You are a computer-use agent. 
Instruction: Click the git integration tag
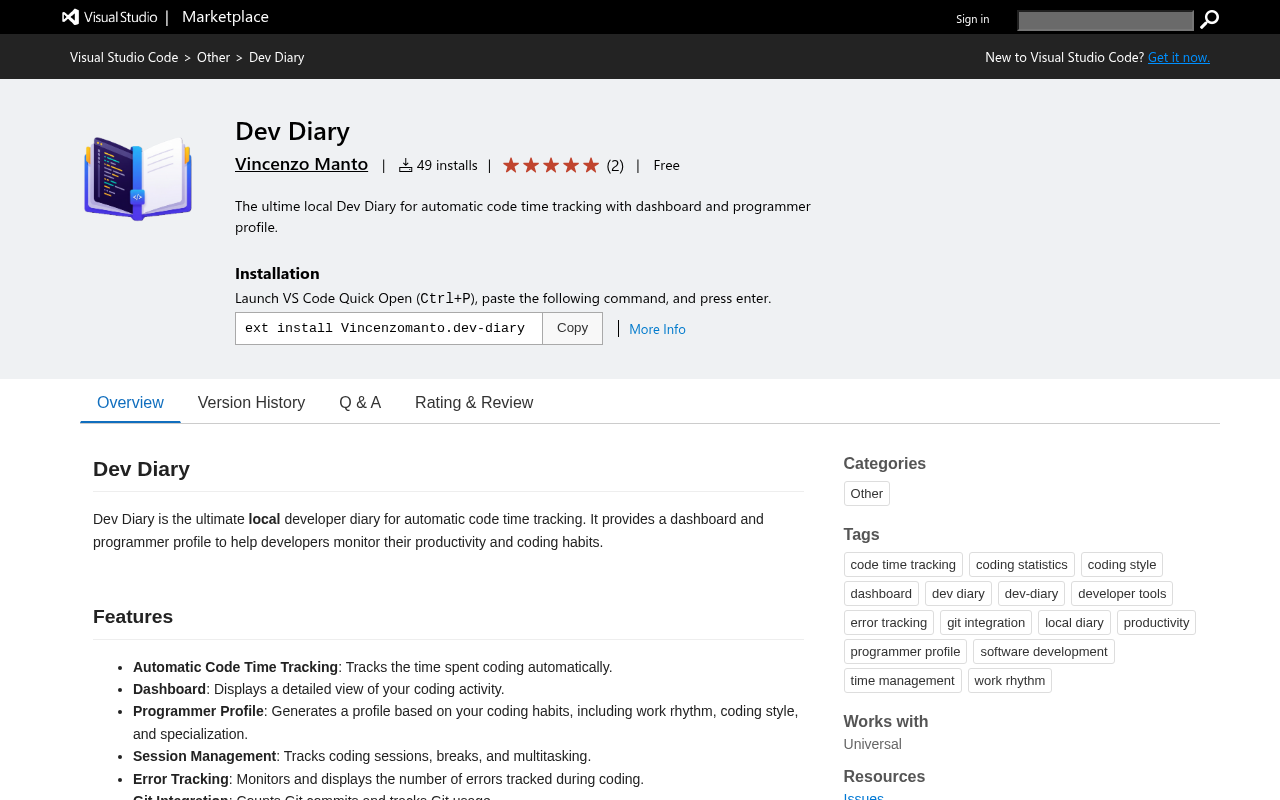tap(985, 623)
